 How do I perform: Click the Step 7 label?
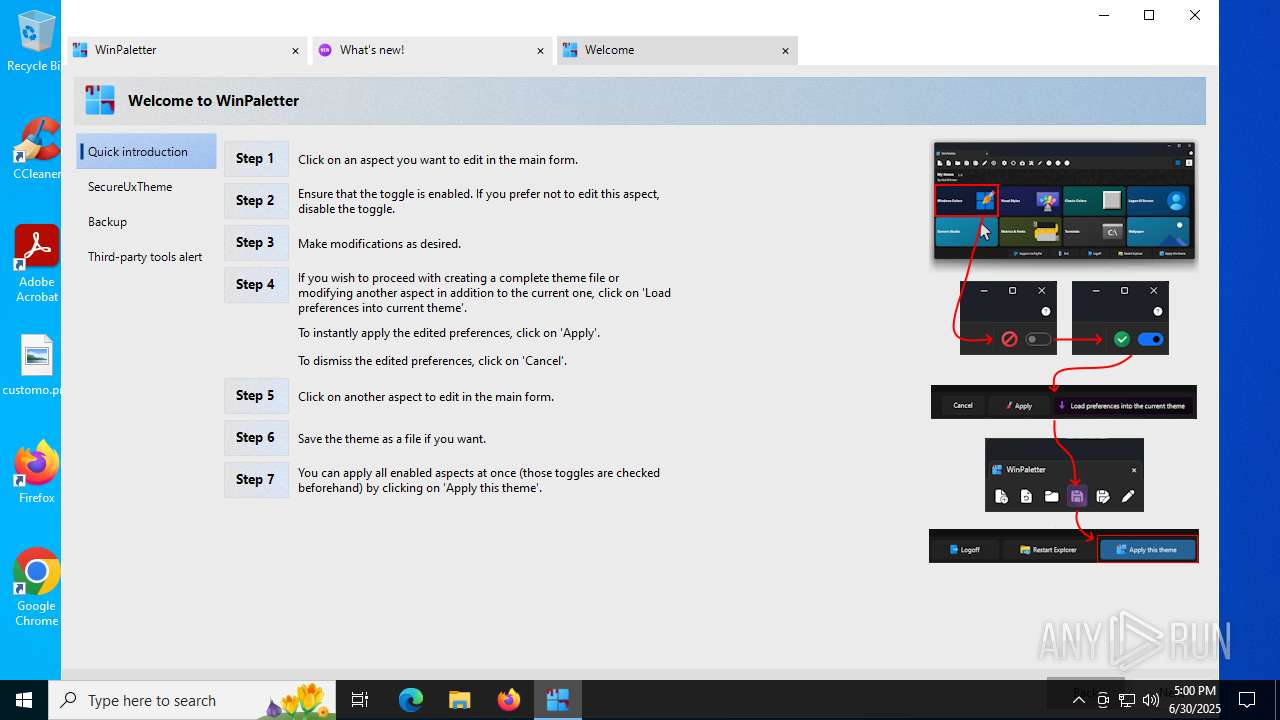tap(256, 480)
